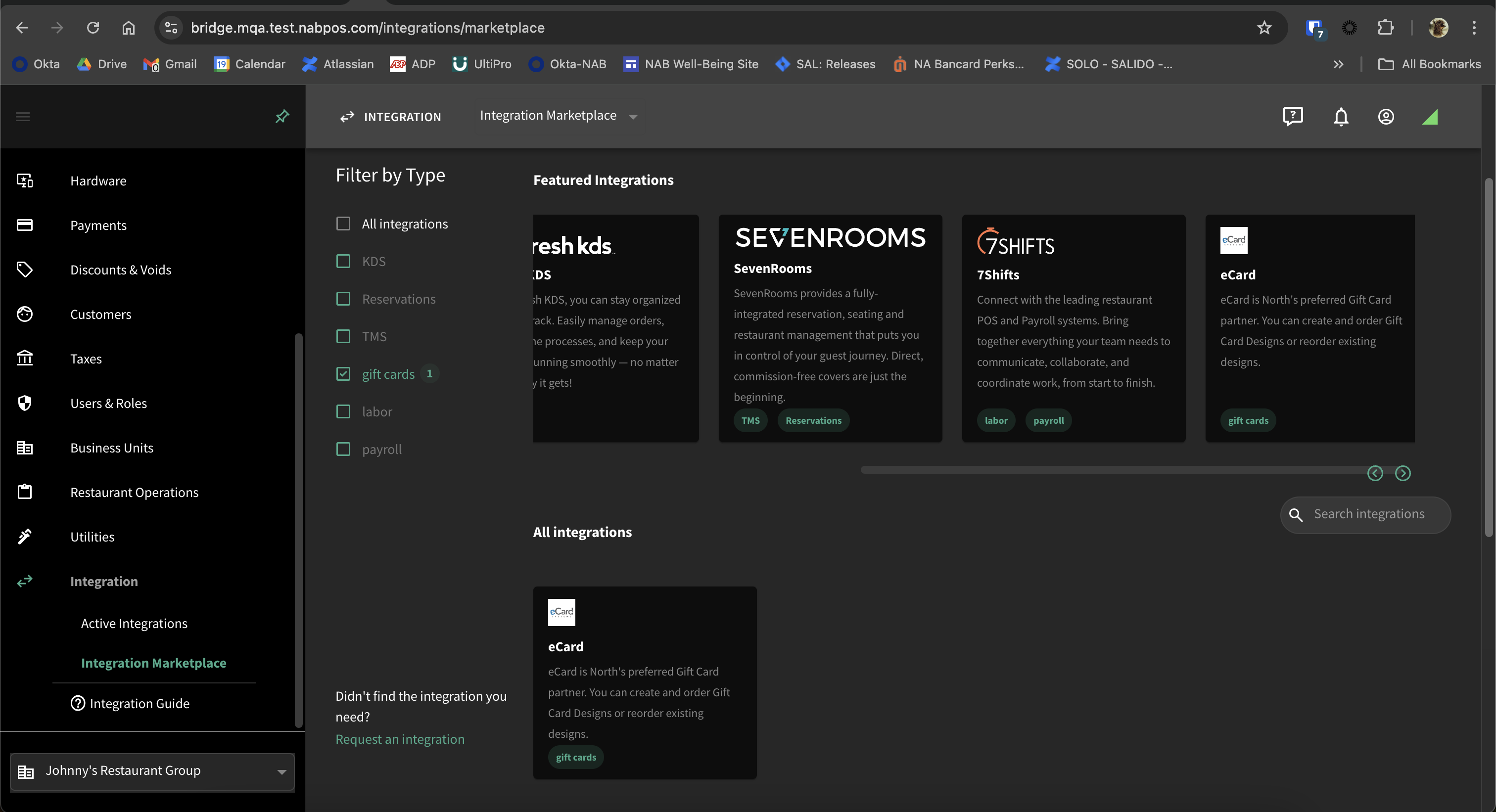Click the pin sidebar icon
This screenshot has height=812, width=1496.
point(281,117)
